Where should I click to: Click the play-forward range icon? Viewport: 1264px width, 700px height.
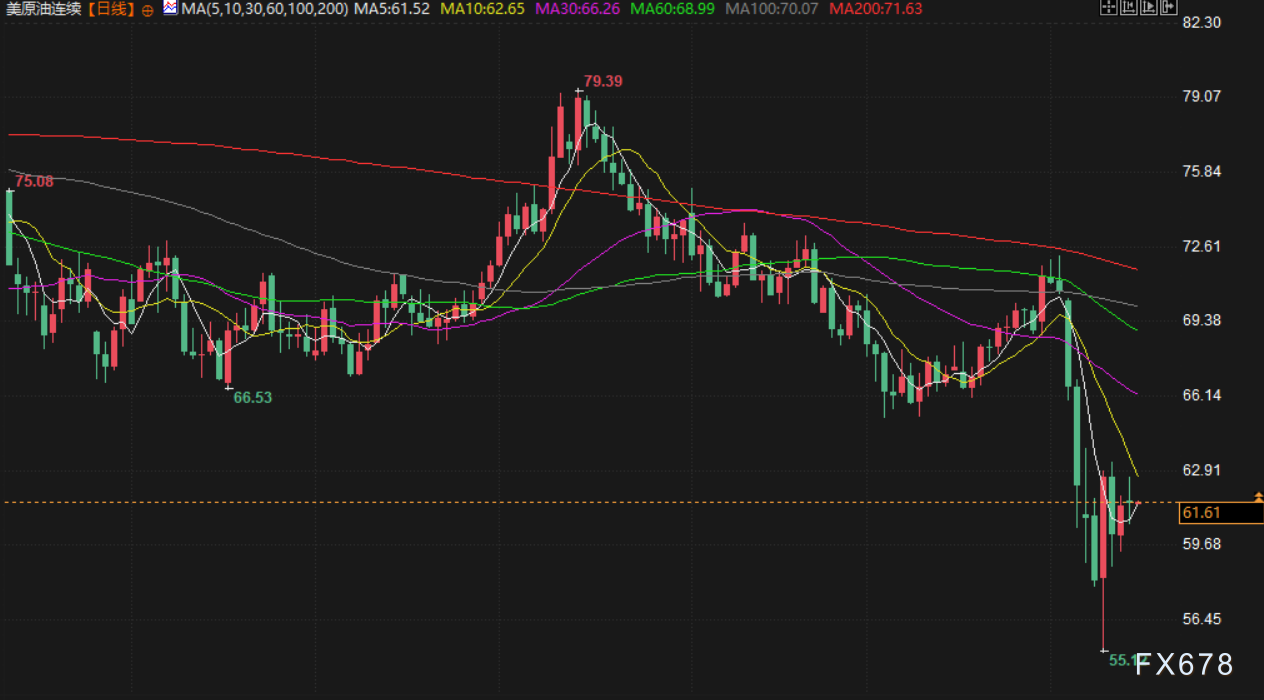[x=1149, y=8]
